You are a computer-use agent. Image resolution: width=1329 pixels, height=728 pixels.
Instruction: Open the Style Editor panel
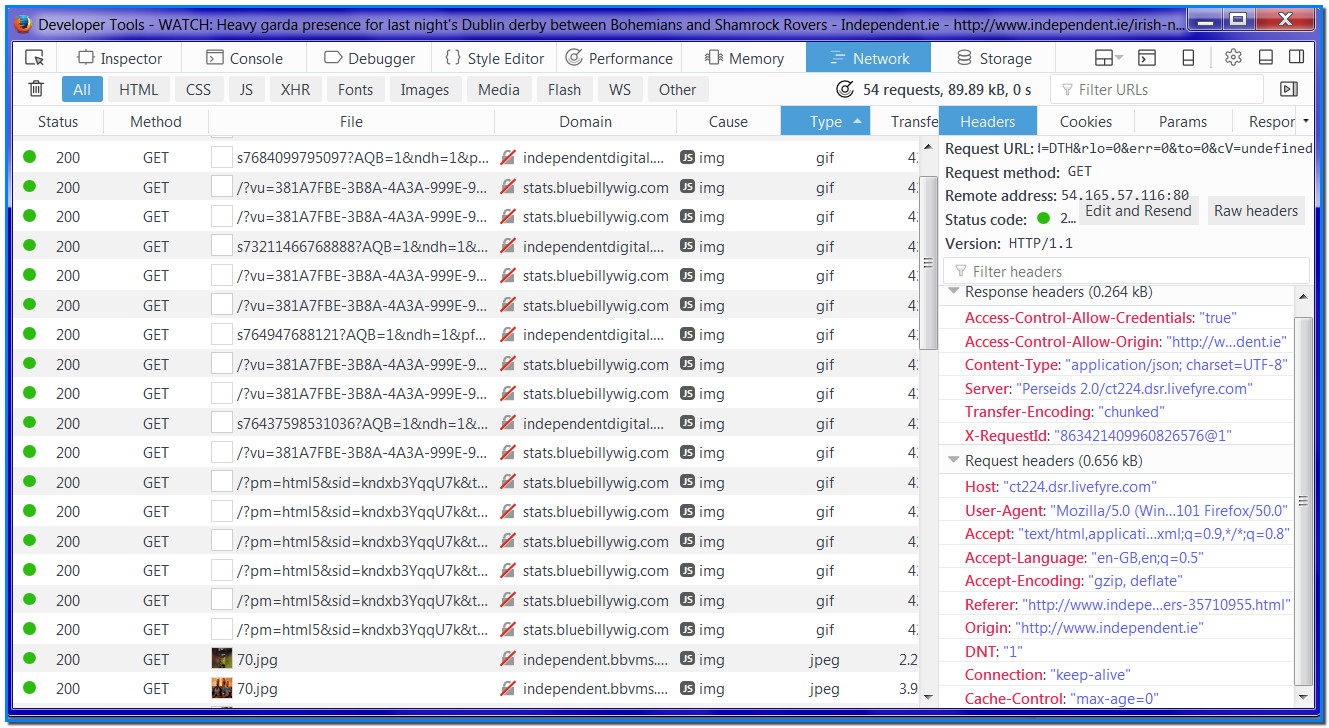point(495,58)
